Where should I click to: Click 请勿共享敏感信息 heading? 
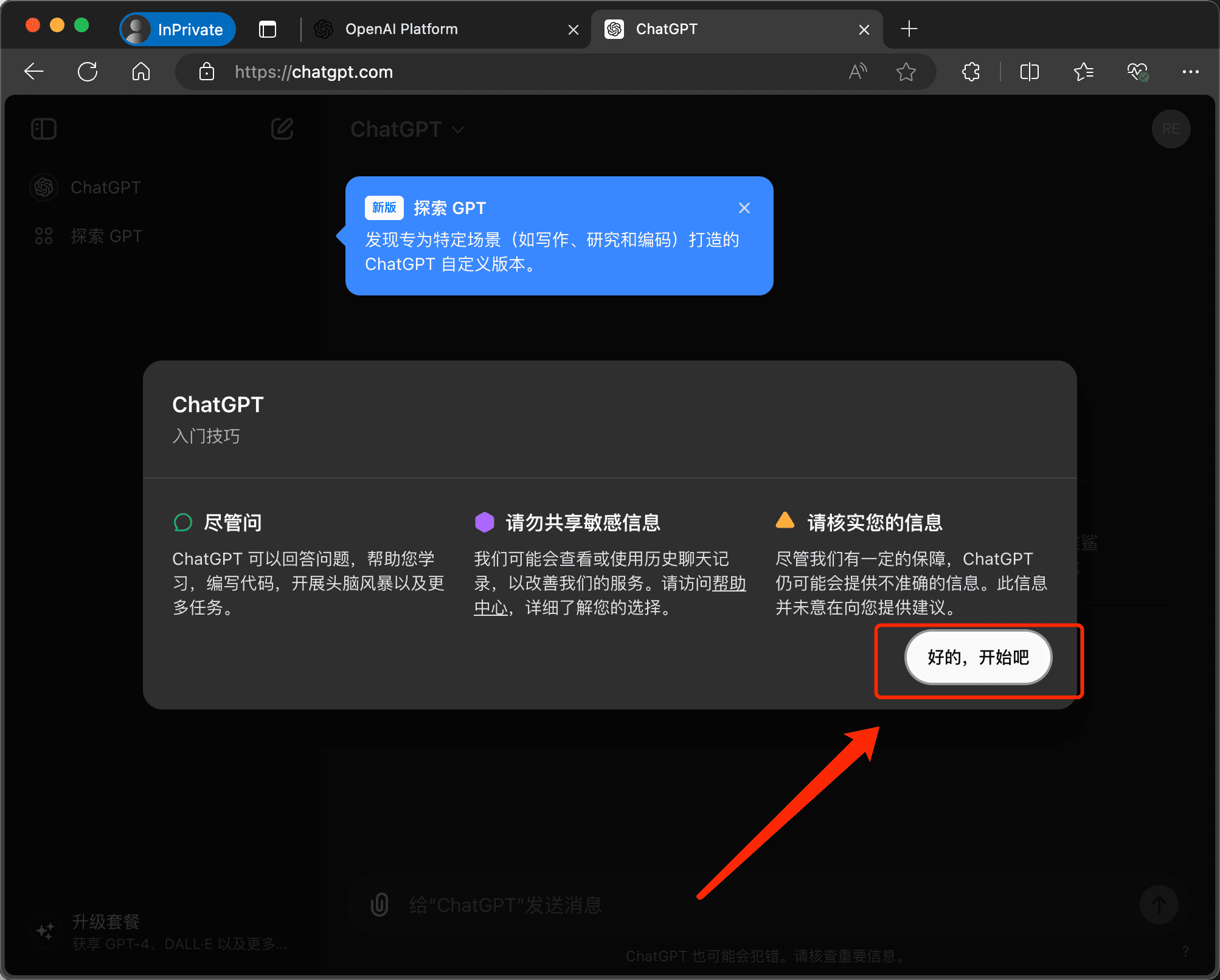tap(583, 522)
